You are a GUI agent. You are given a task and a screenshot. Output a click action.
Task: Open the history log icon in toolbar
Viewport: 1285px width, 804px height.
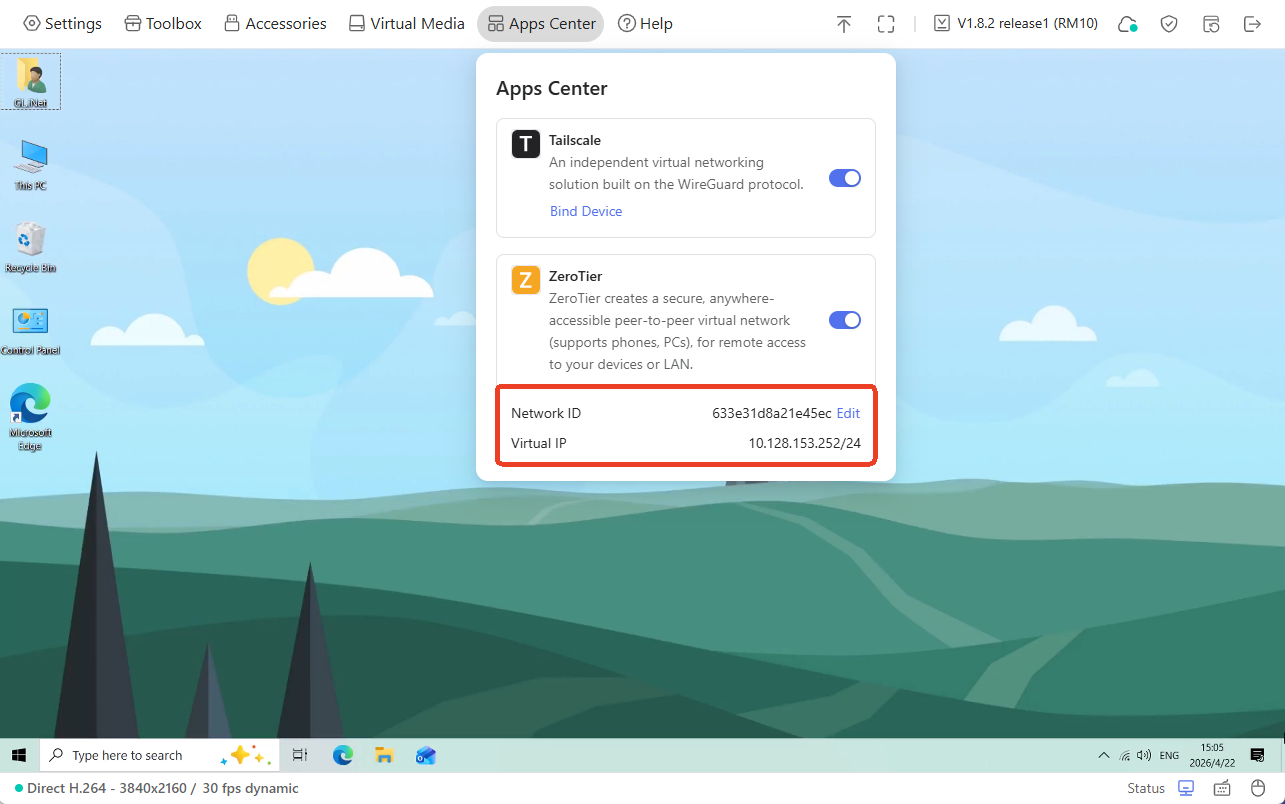(1211, 24)
